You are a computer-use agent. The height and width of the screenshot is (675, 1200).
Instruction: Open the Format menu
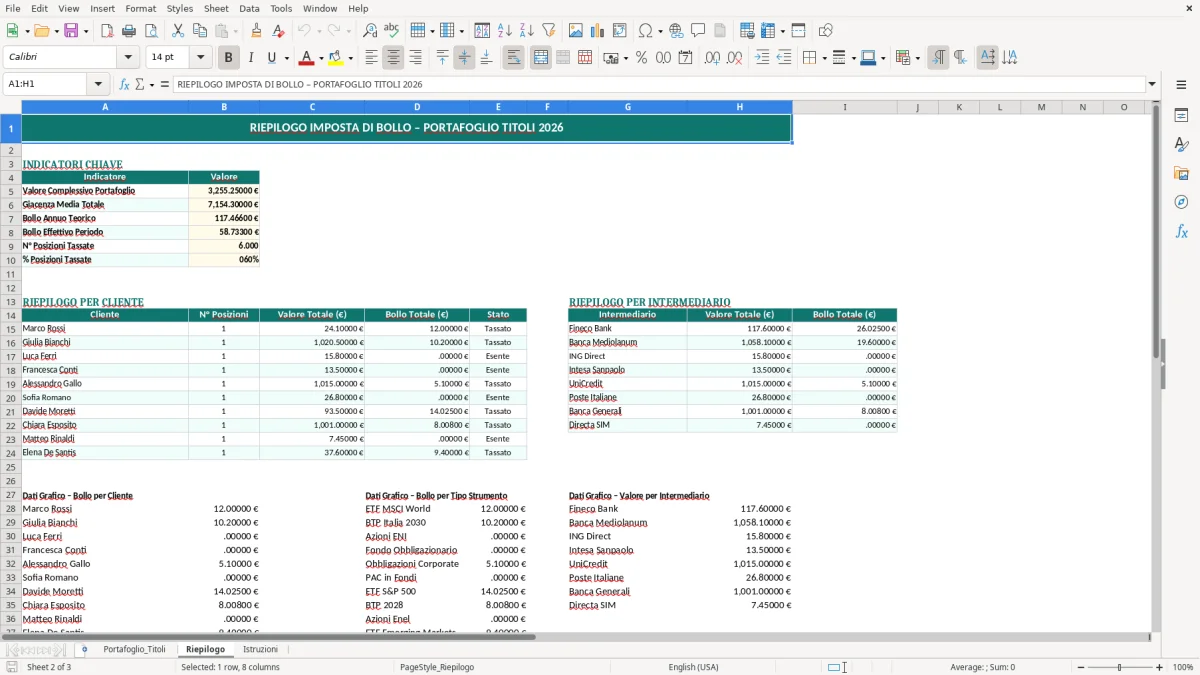(140, 8)
